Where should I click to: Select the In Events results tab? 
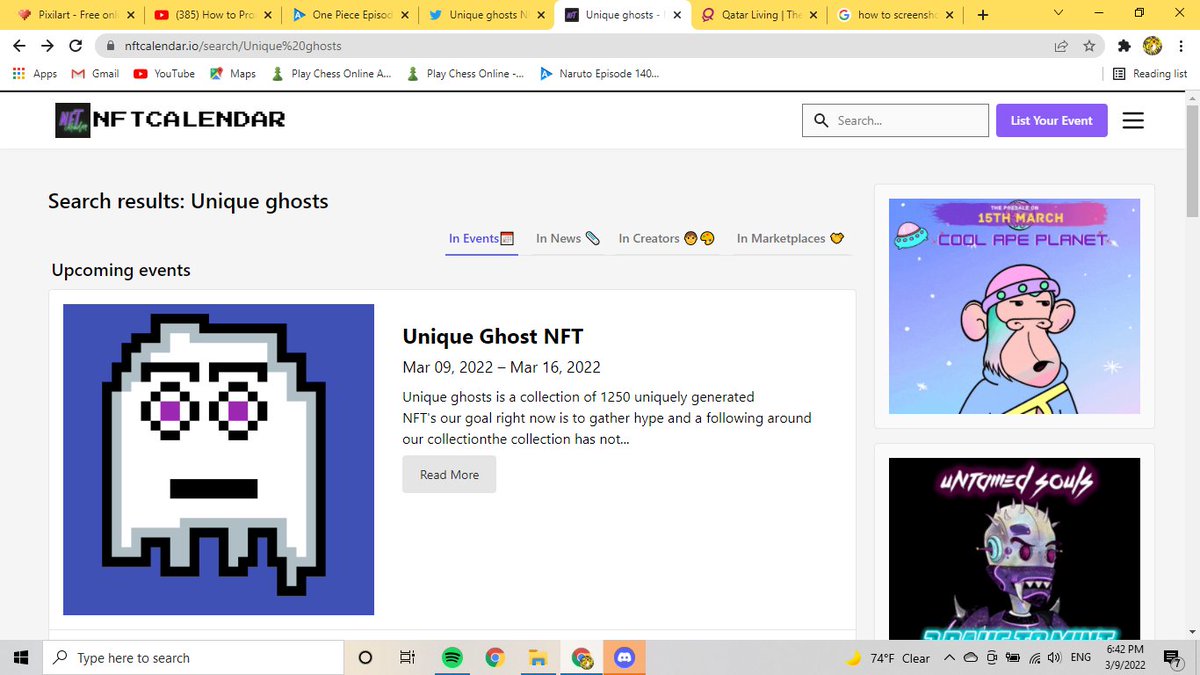tap(481, 238)
